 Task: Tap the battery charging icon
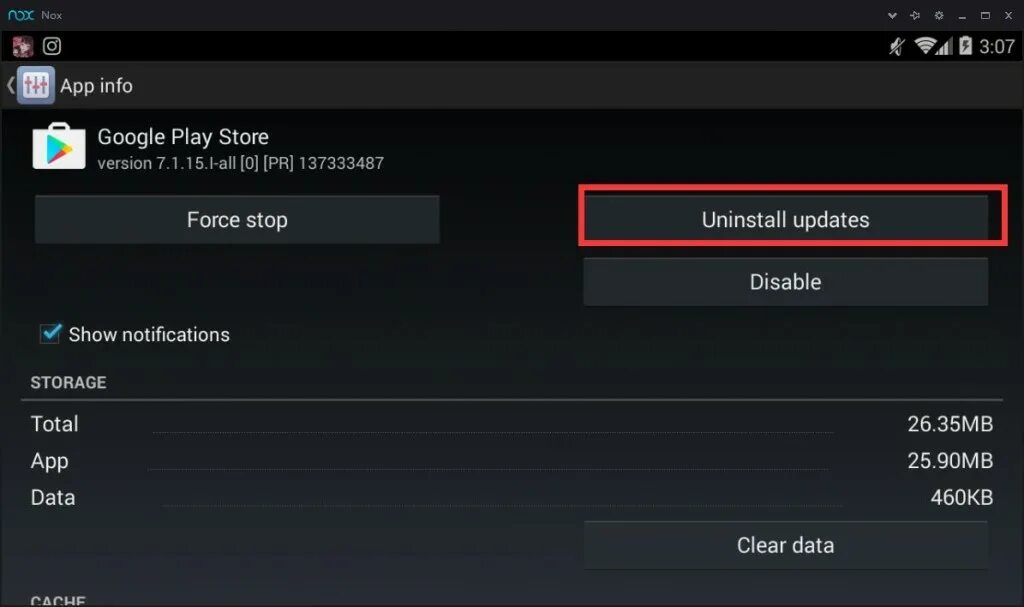(965, 46)
